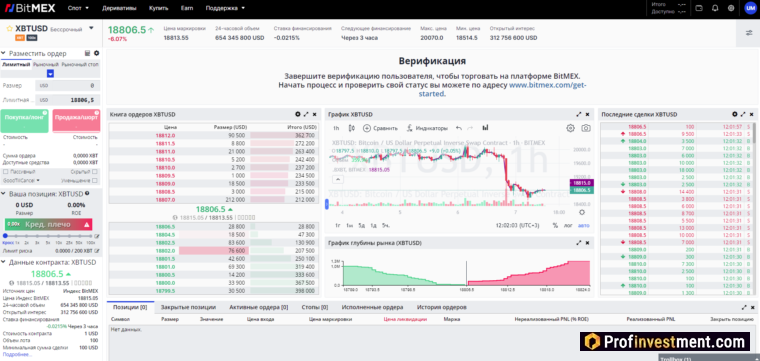Set the chart range to 1м
The height and width of the screenshot is (361, 760).
coord(349,225)
